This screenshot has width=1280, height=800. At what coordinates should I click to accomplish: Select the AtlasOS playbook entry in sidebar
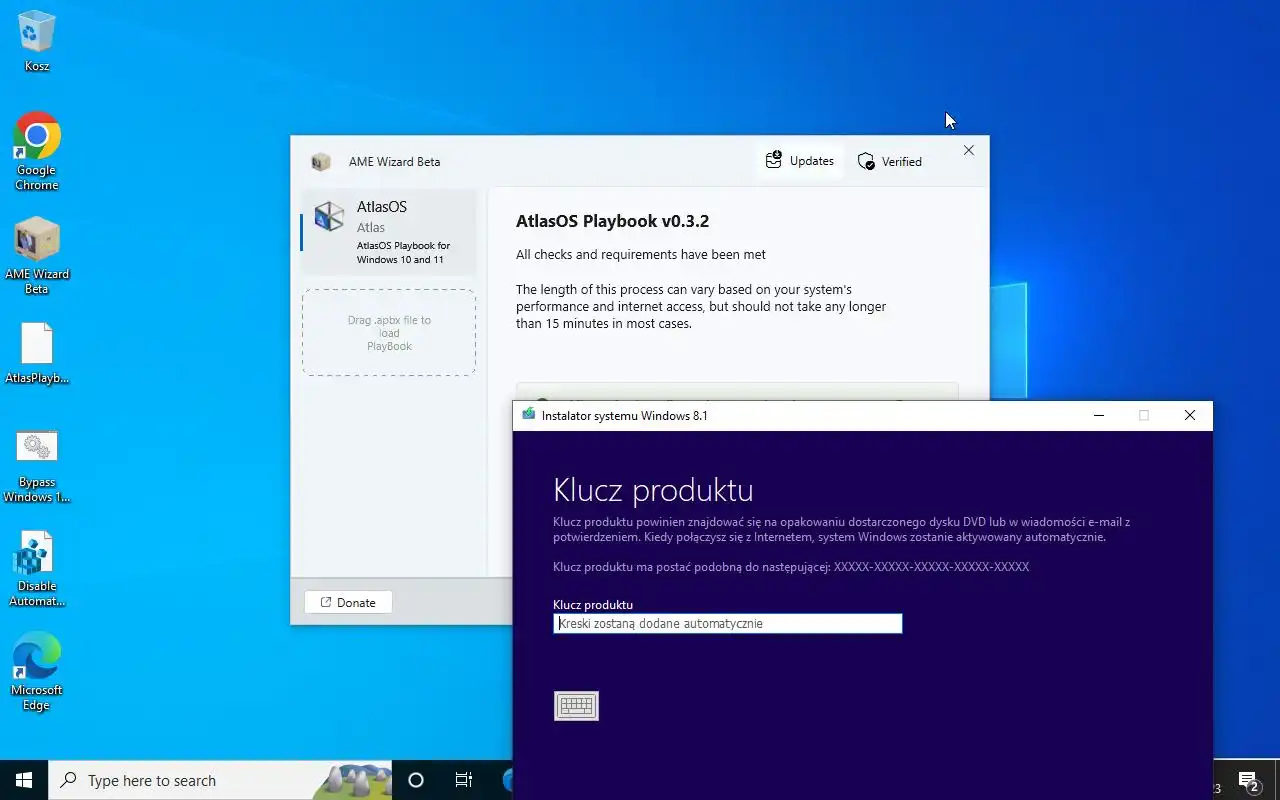point(389,232)
